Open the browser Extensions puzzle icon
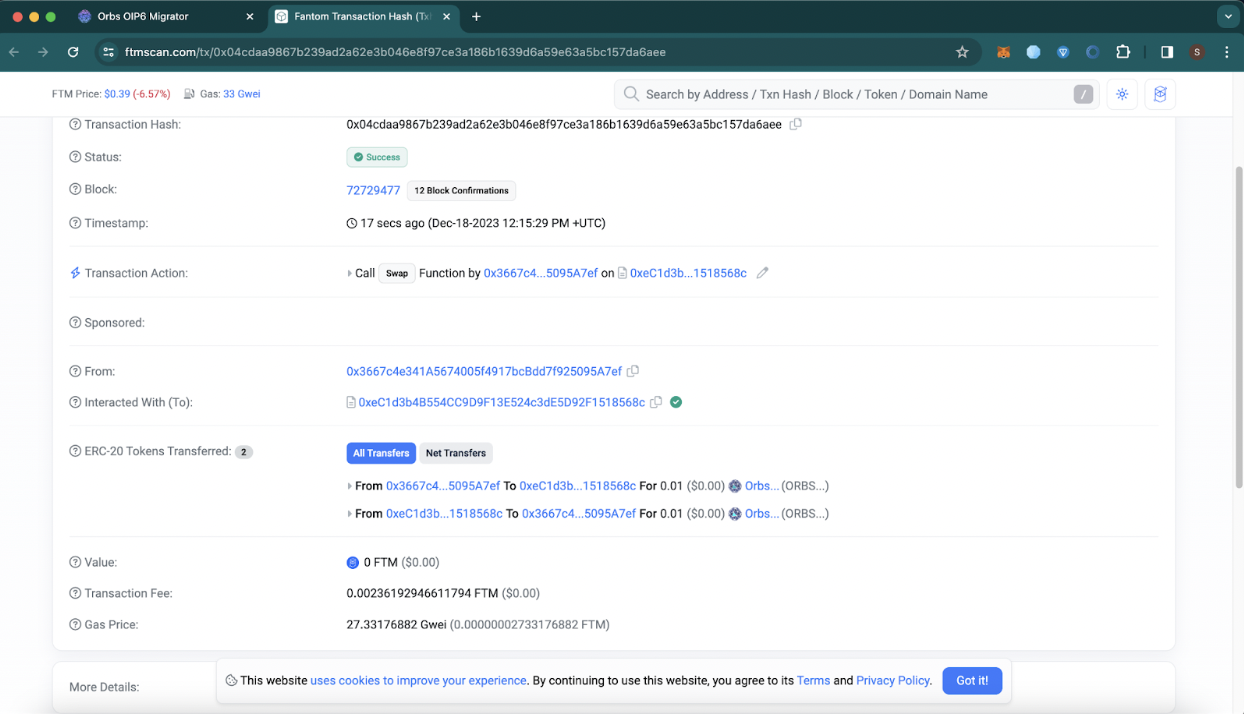The height and width of the screenshot is (714, 1244). pos(1123,52)
